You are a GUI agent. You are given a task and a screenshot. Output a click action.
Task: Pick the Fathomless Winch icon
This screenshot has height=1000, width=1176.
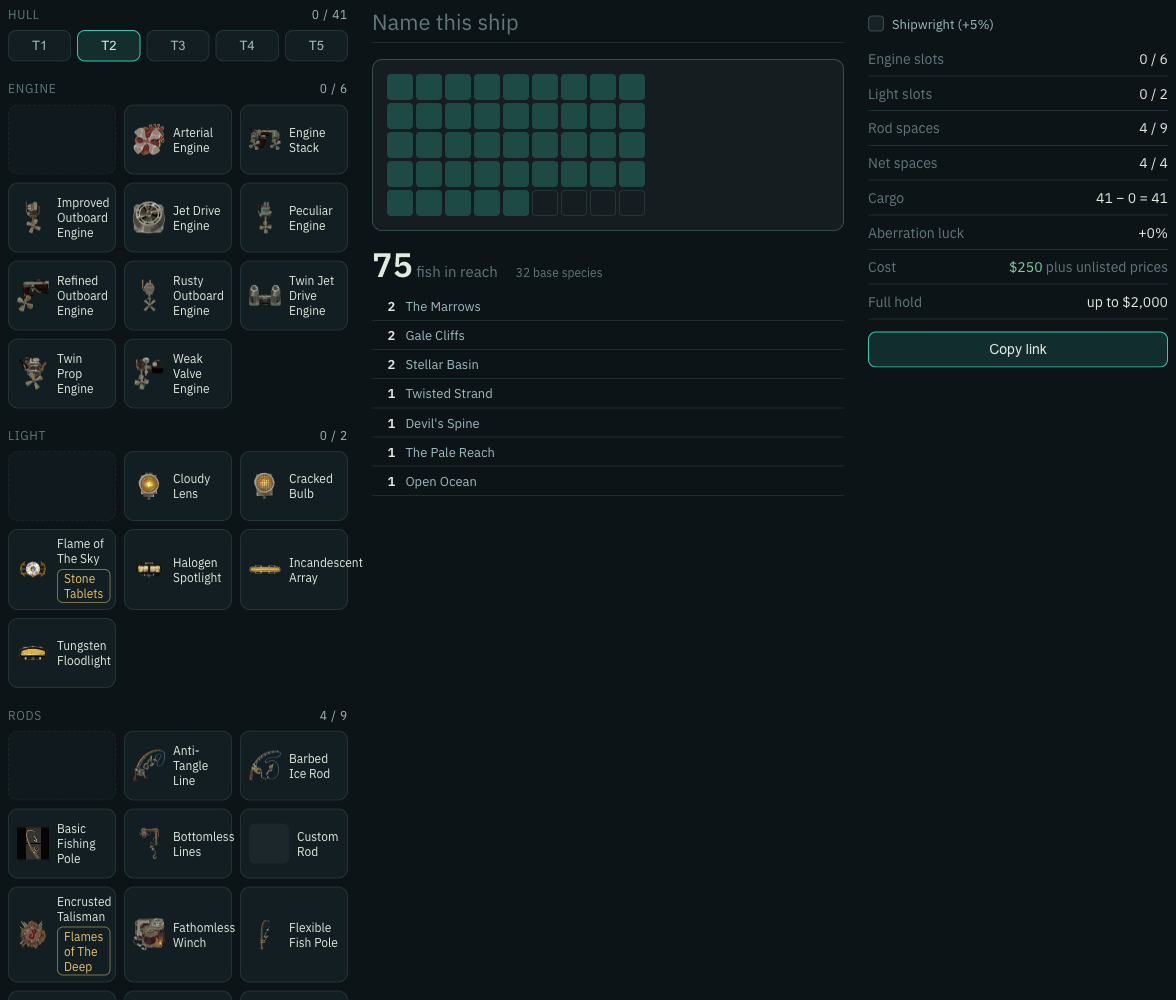click(x=148, y=935)
